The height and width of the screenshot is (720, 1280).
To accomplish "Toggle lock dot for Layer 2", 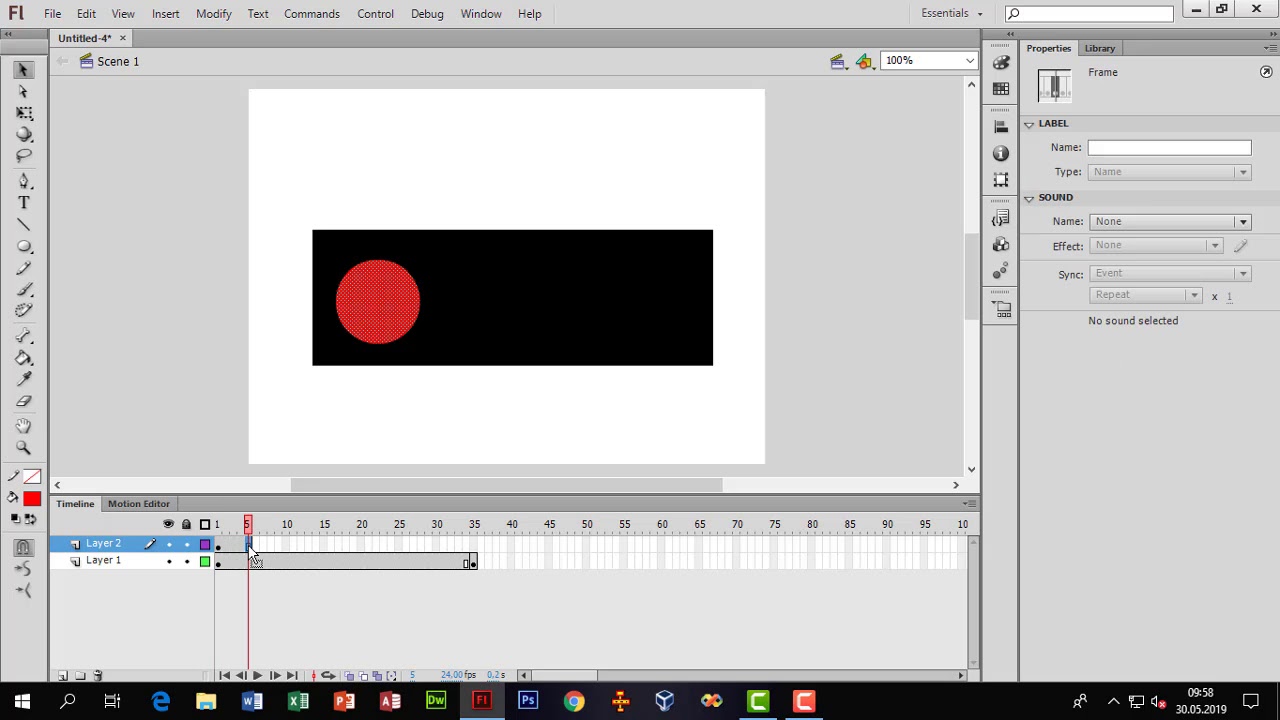I will coord(186,544).
